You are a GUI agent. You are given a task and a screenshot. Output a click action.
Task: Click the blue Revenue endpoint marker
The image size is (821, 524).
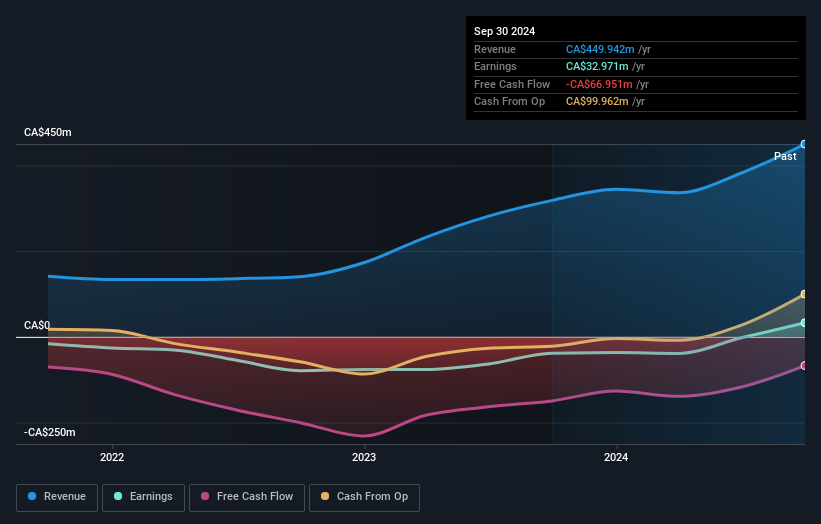804,144
